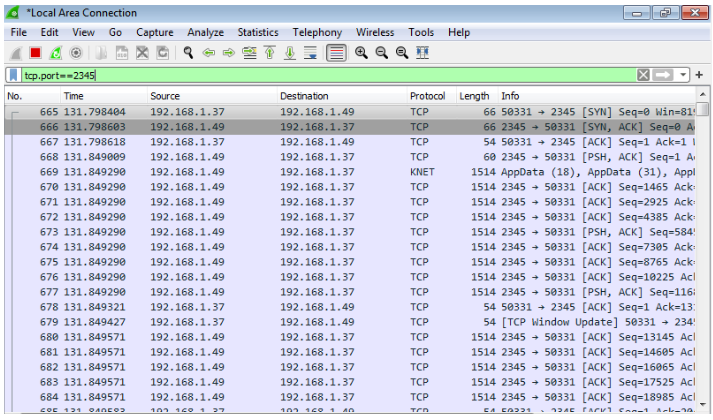Select packet number 684
Image resolution: width=713 pixels, height=420 pixels.
350,397
